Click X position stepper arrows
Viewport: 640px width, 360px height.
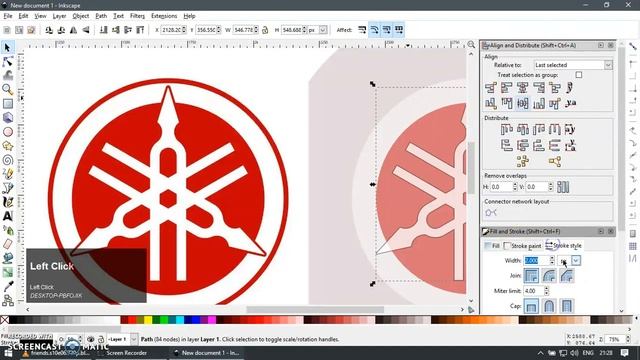coord(184,30)
